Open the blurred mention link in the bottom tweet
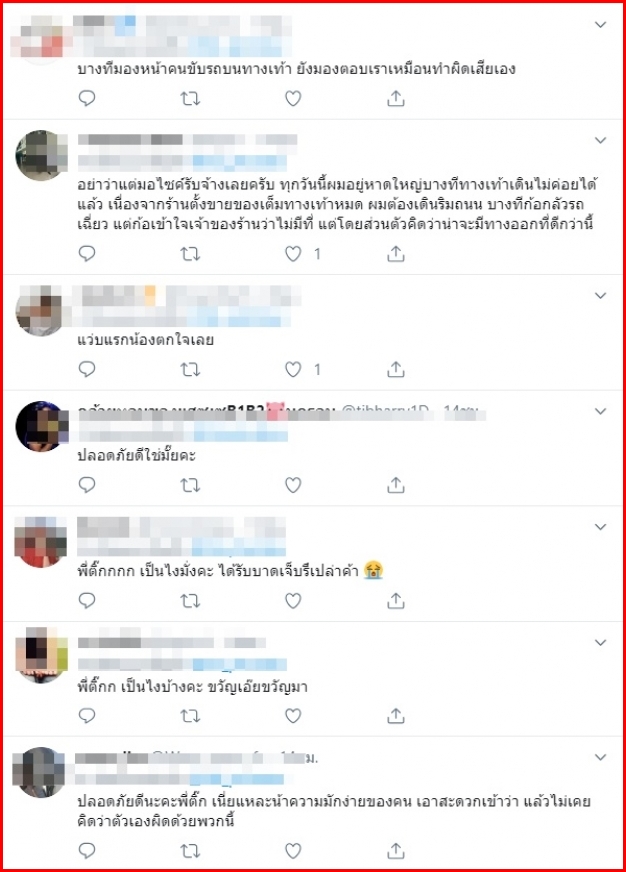This screenshot has height=872, width=626. tap(236, 779)
